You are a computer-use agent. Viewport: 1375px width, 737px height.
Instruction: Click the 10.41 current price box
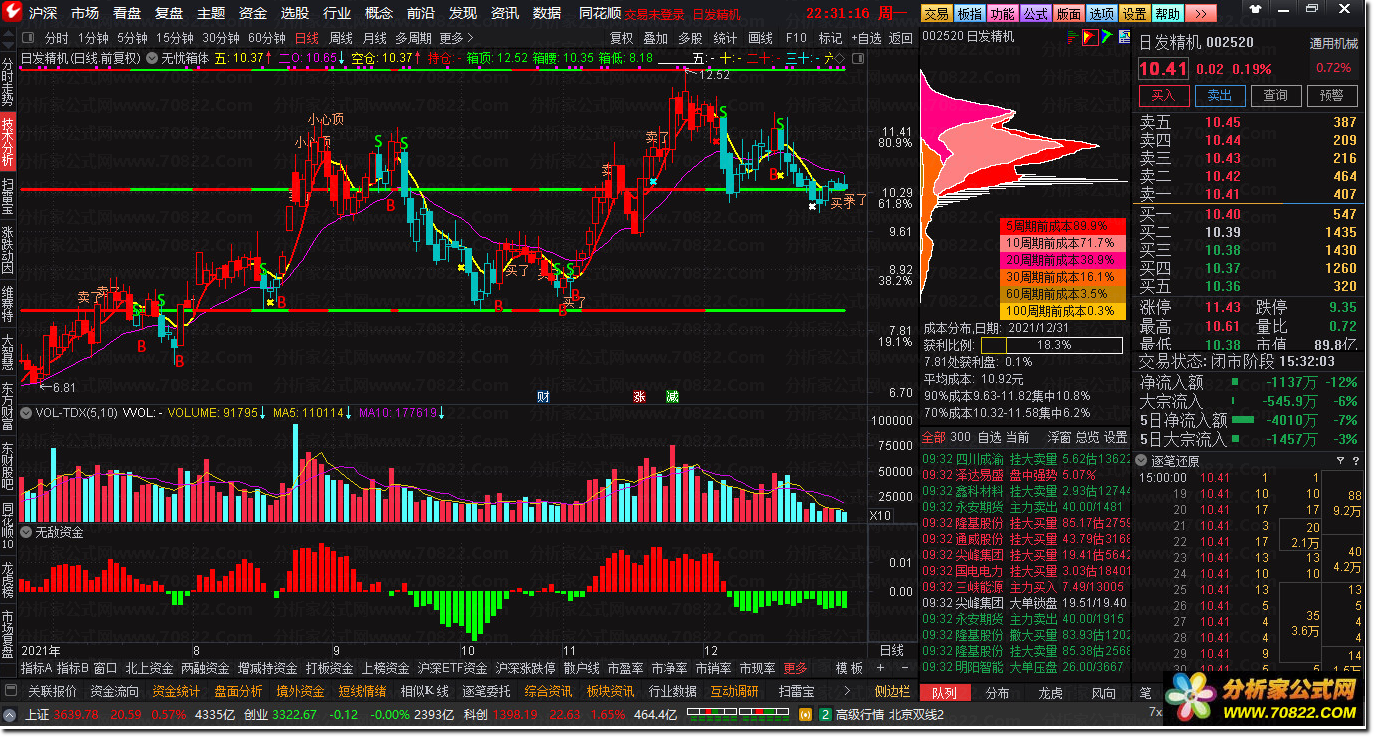pos(1164,69)
